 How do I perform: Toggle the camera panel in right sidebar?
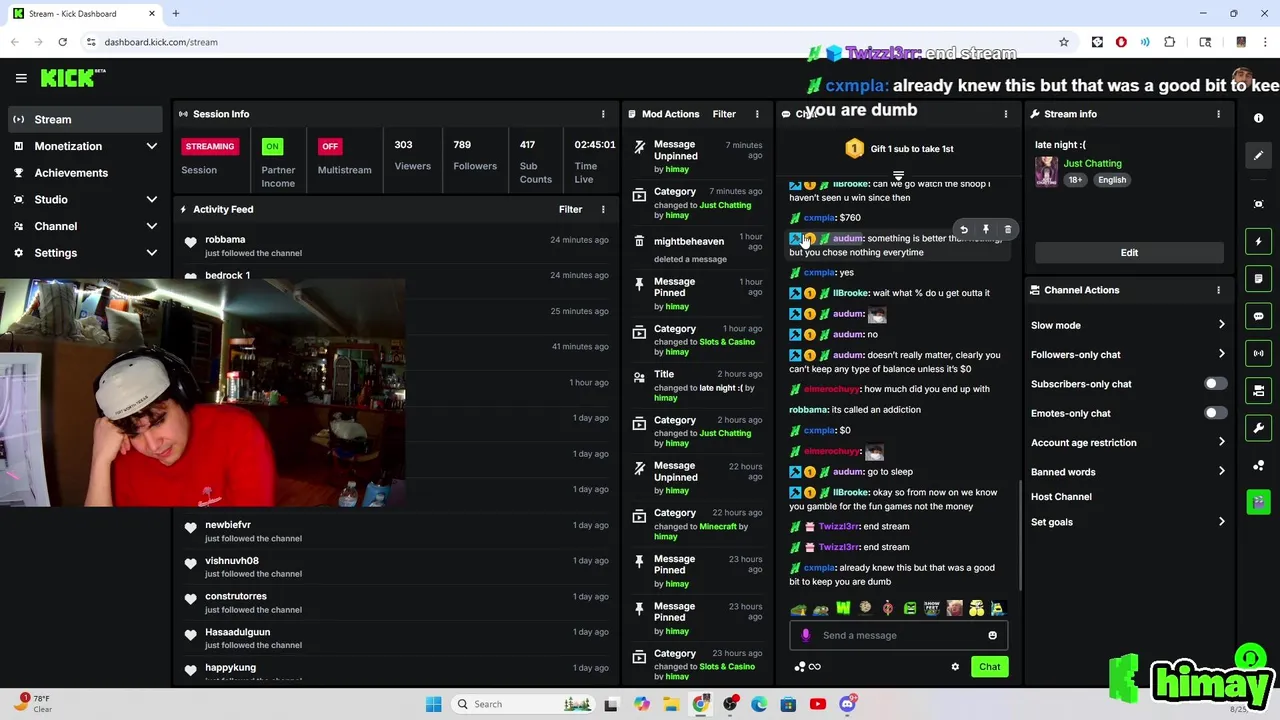point(1258,390)
